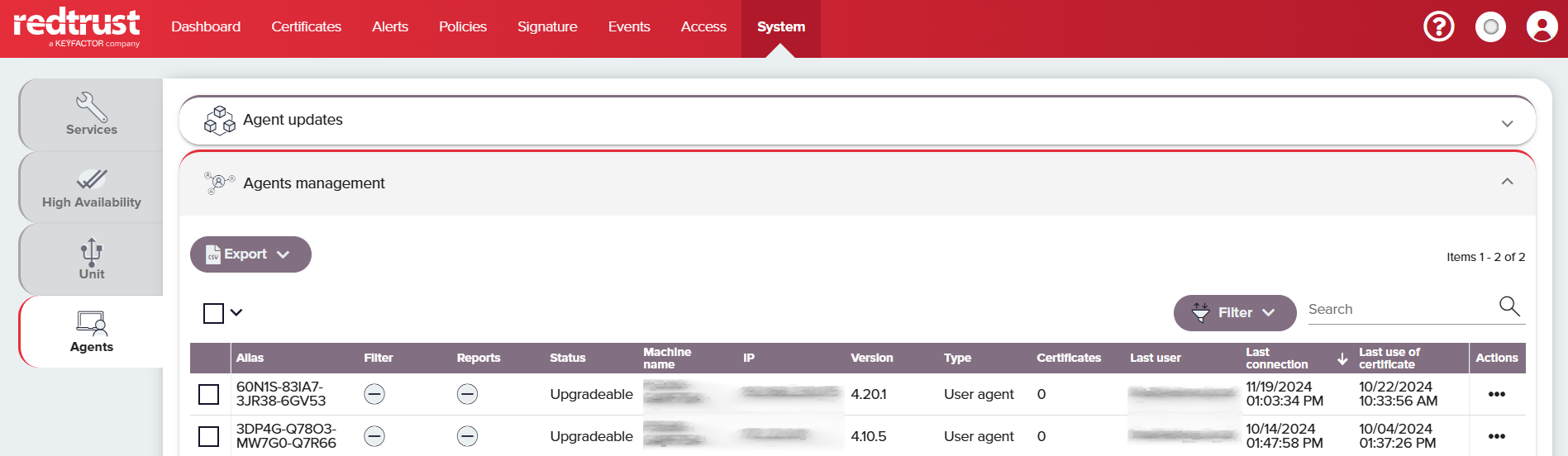
Task: Click Reports minus icon for 3DP4G-Q78O3 agent
Action: point(467,436)
